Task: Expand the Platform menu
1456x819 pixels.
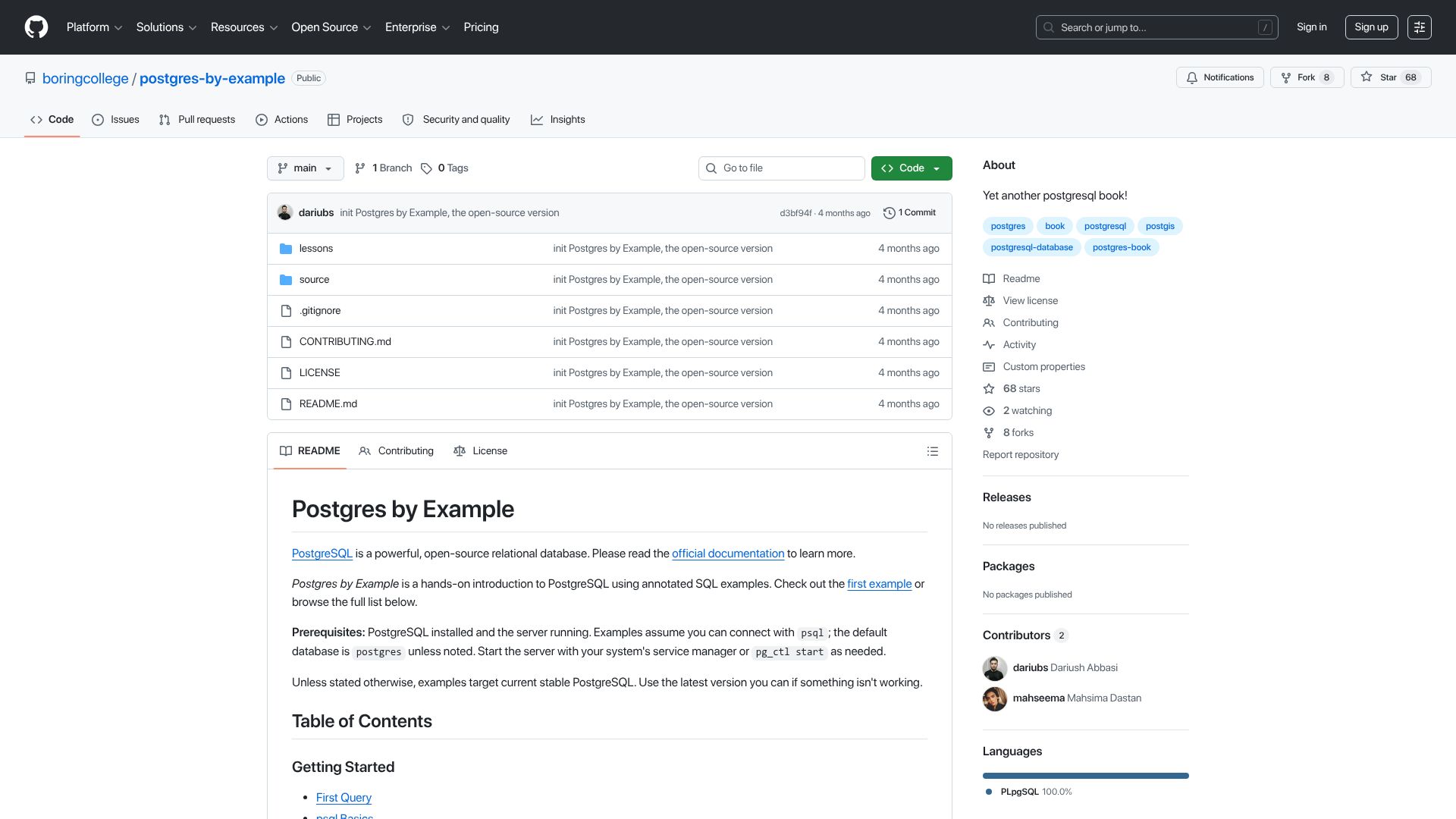Action: [94, 27]
